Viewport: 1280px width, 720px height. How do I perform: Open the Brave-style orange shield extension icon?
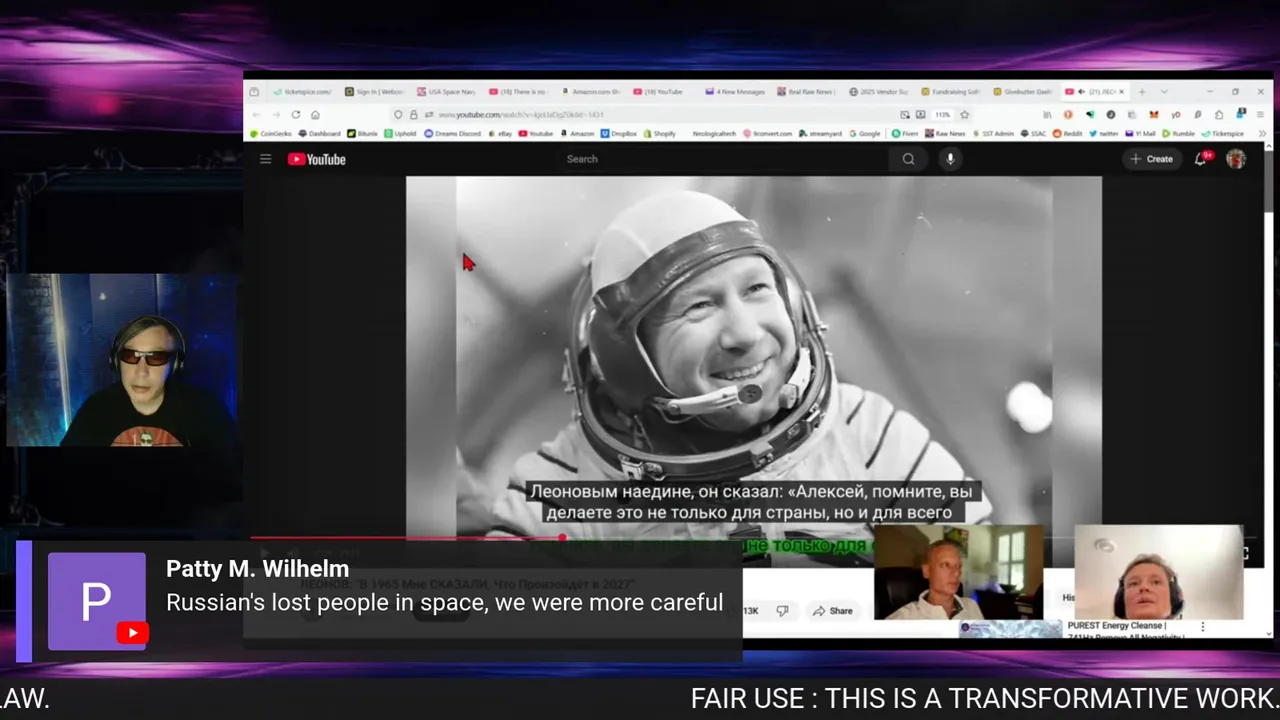(1068, 115)
